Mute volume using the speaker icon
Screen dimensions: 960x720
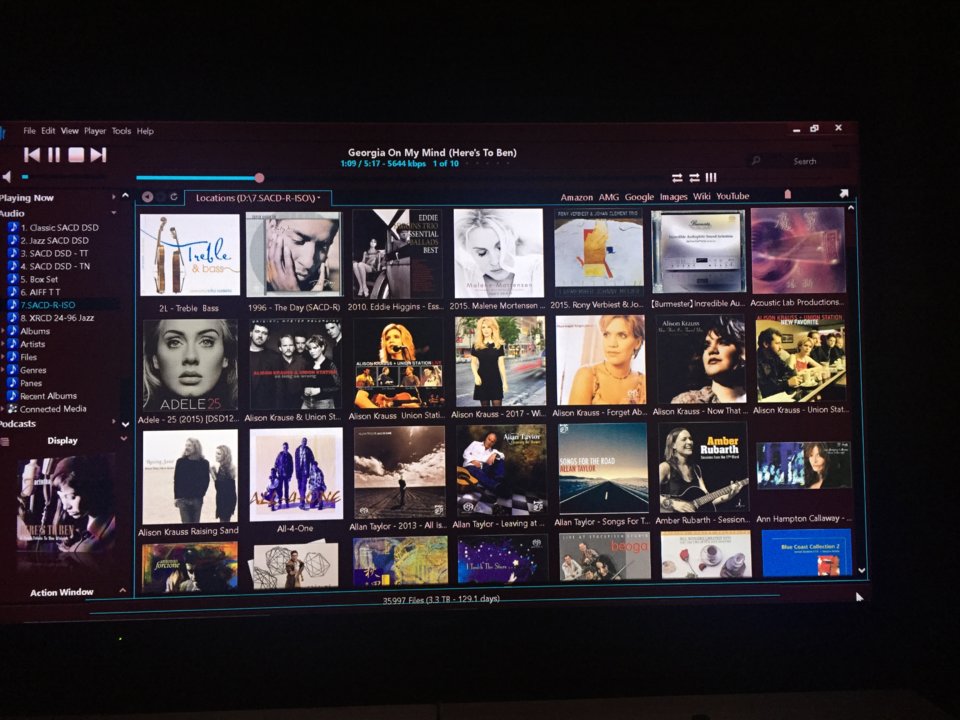[6, 177]
